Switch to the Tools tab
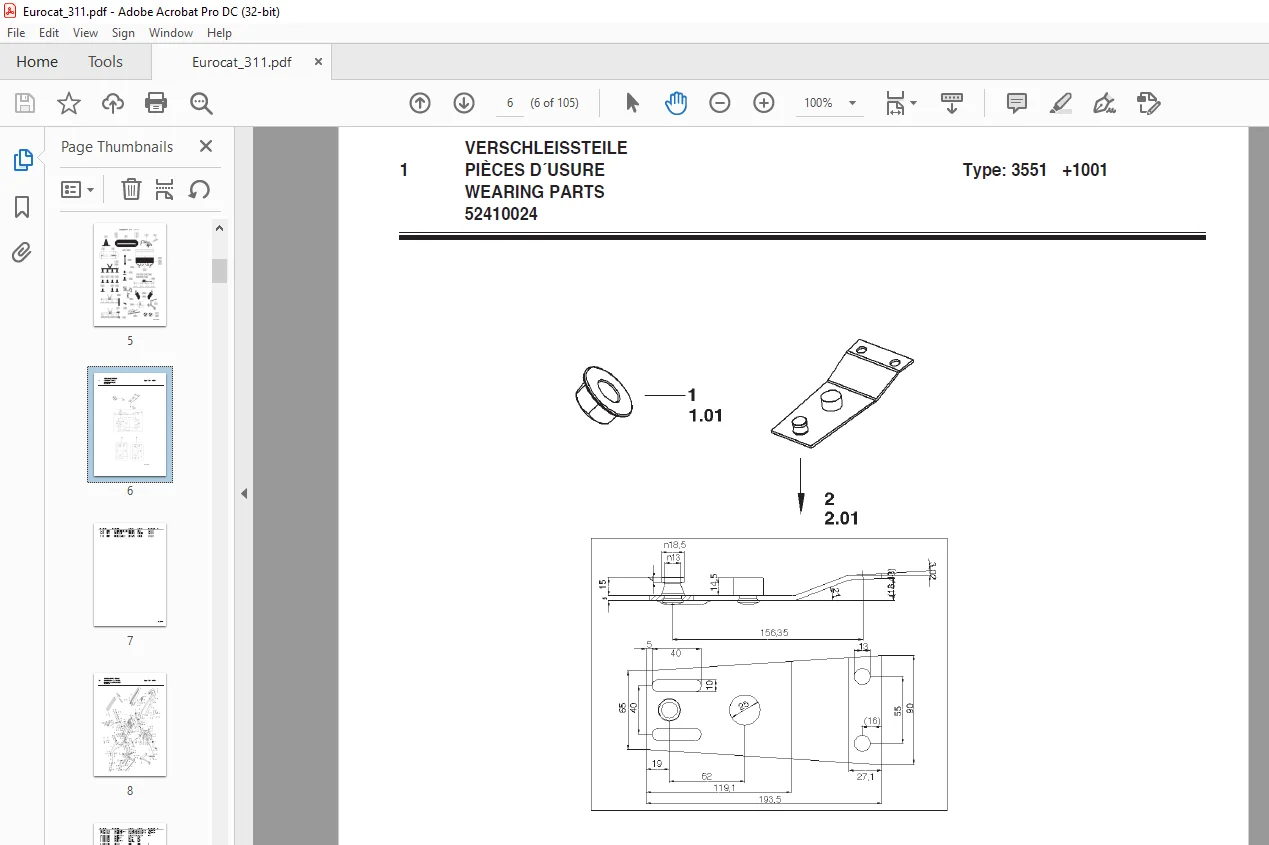The width and height of the screenshot is (1269, 845). (105, 62)
